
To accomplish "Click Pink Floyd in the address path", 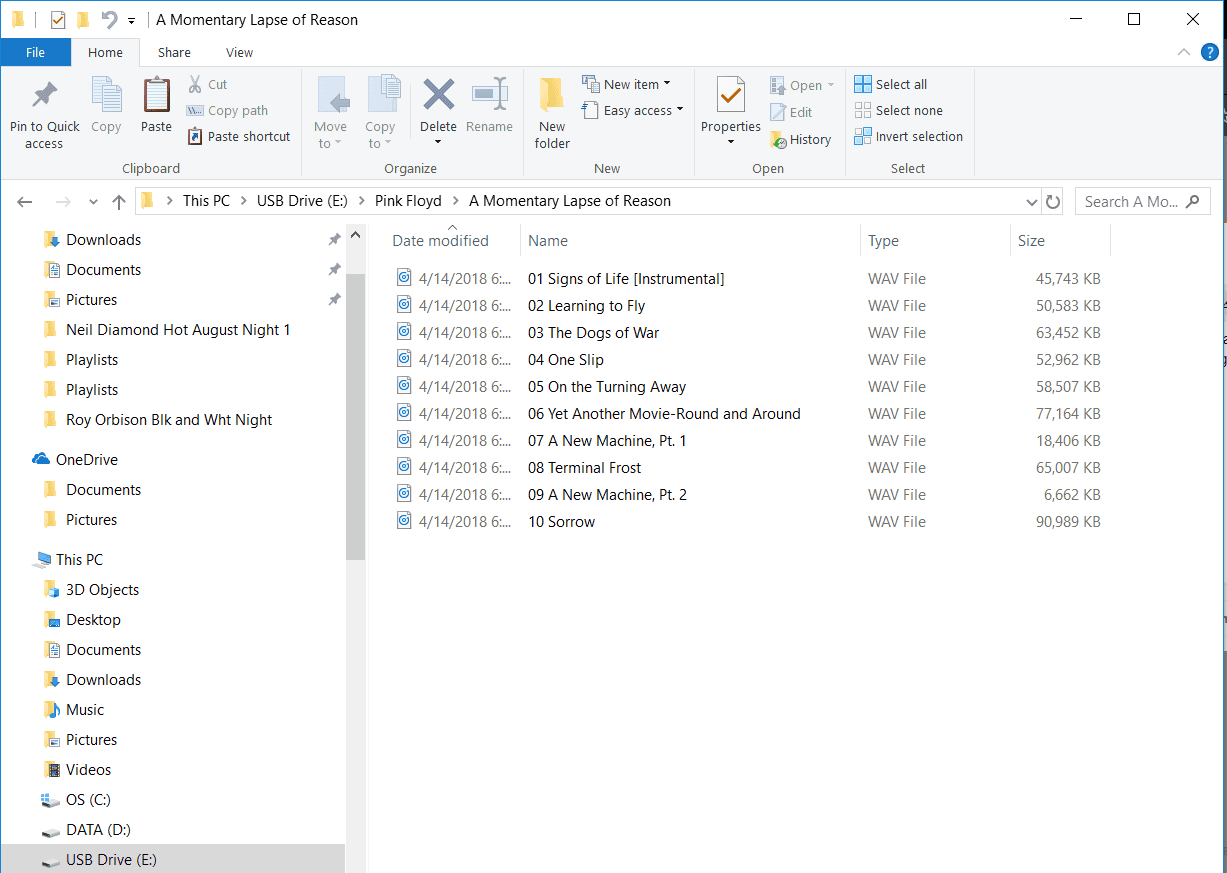I will click(x=408, y=201).
